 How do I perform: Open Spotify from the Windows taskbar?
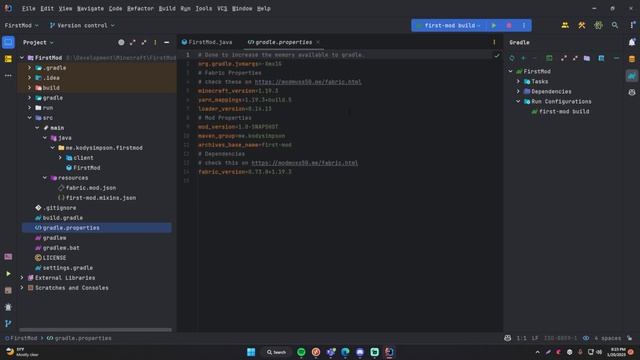(301, 352)
